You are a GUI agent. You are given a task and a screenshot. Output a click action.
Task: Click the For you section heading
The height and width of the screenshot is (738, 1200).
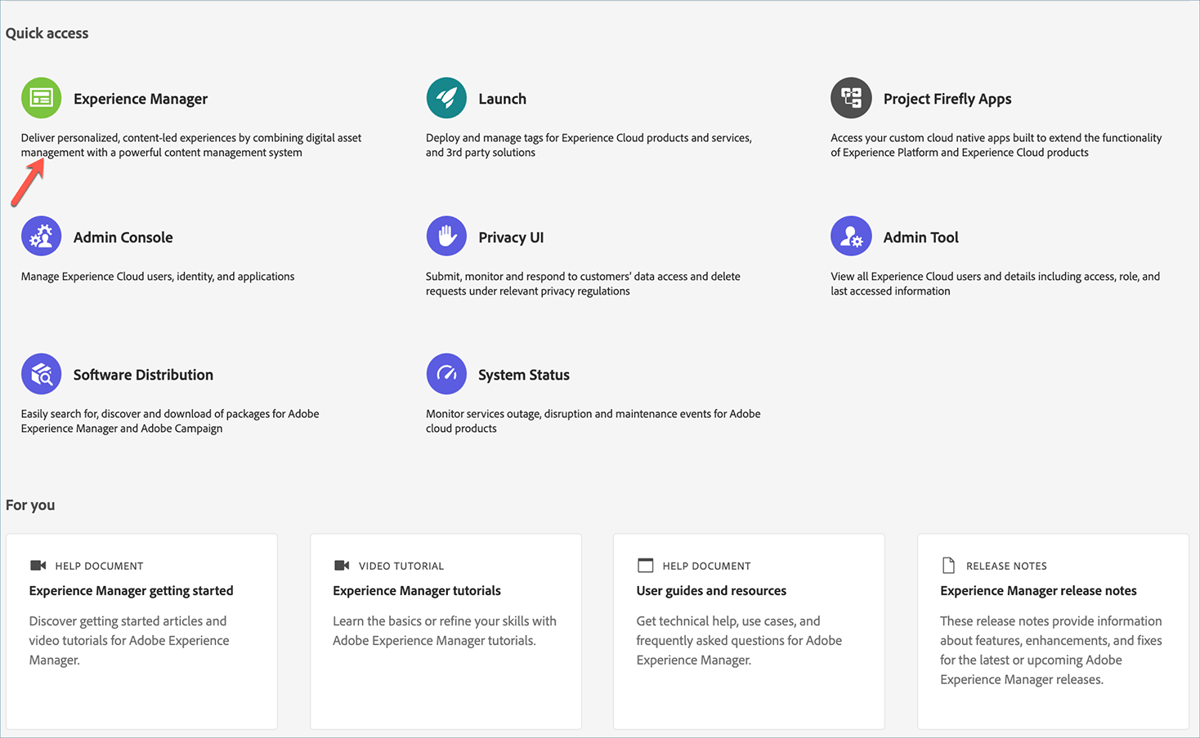(x=30, y=504)
